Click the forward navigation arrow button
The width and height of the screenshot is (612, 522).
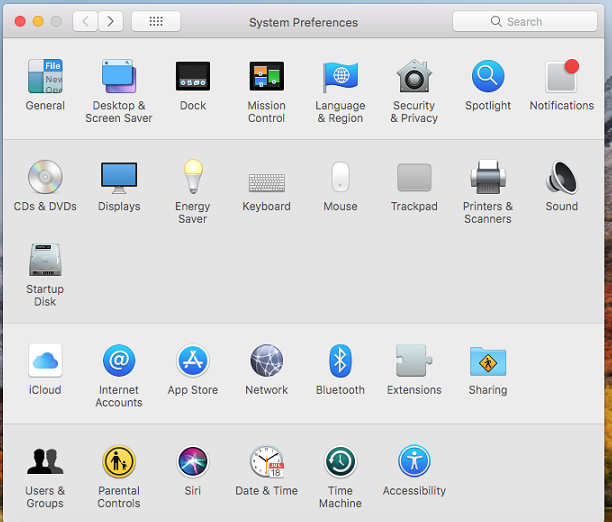(110, 21)
